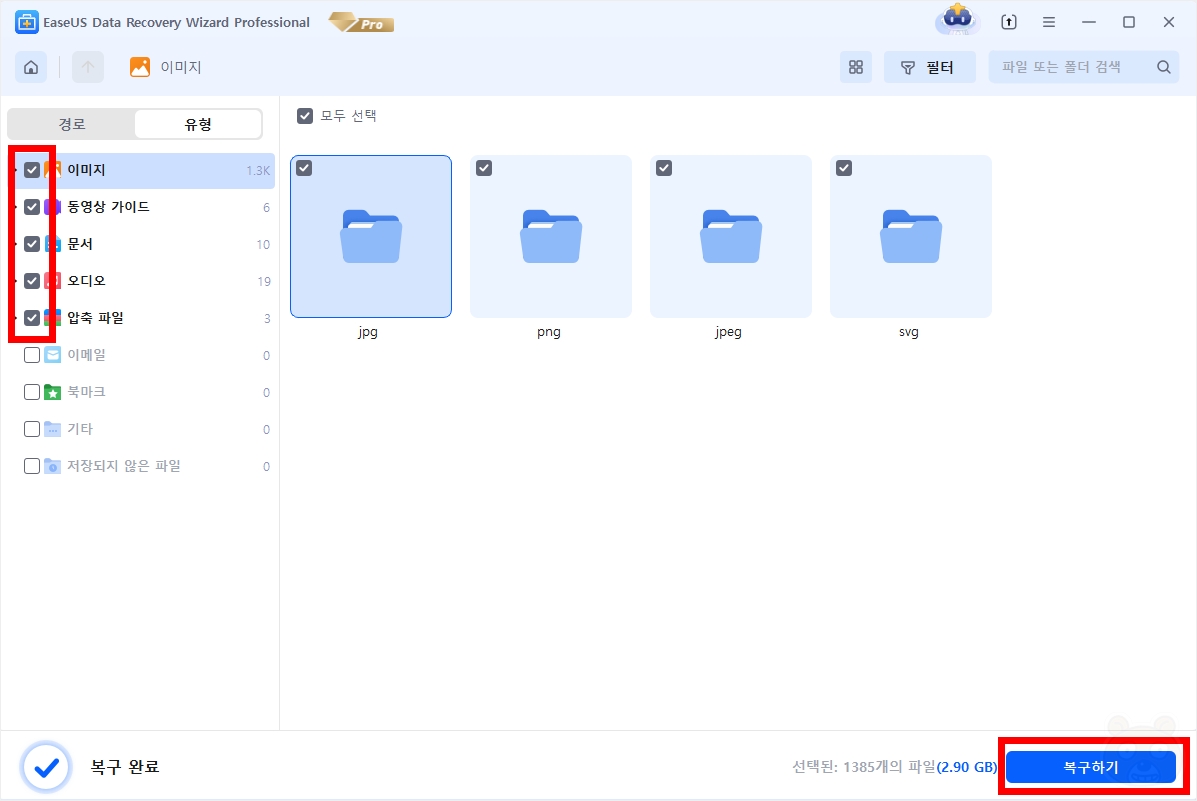1197x801 pixels.
Task: Toggle the 모두 선택 checkbox
Action: [305, 116]
